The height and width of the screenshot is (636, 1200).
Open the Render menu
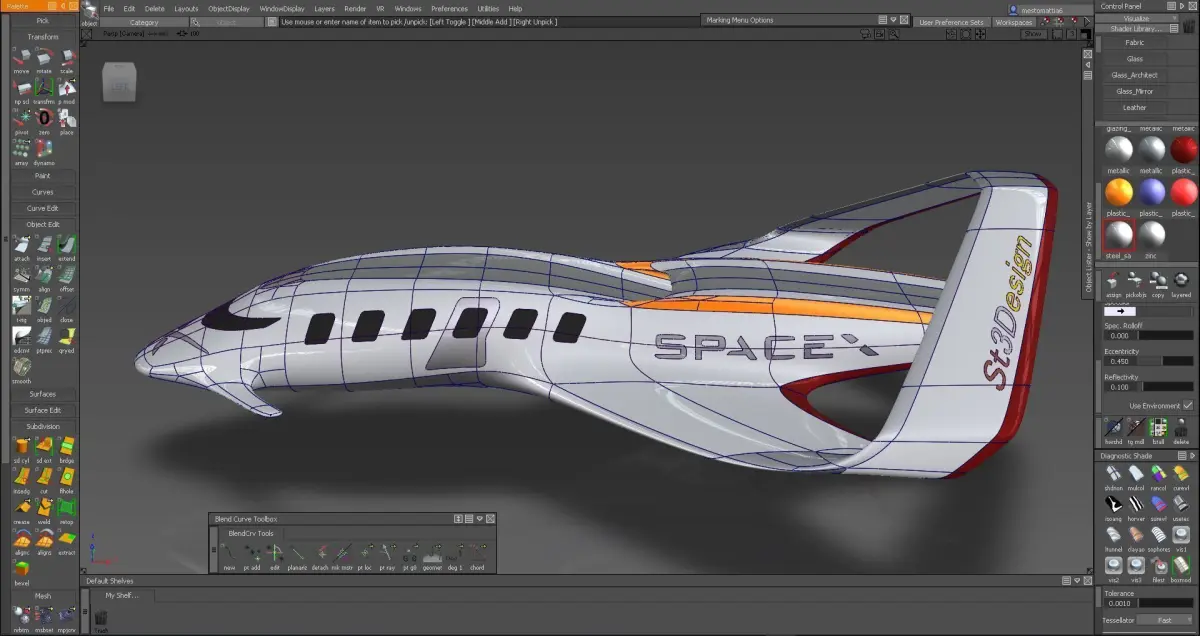click(355, 8)
